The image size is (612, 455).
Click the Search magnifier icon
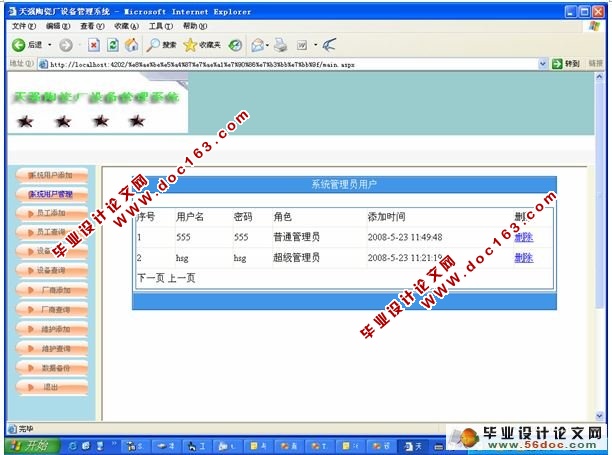tap(153, 45)
